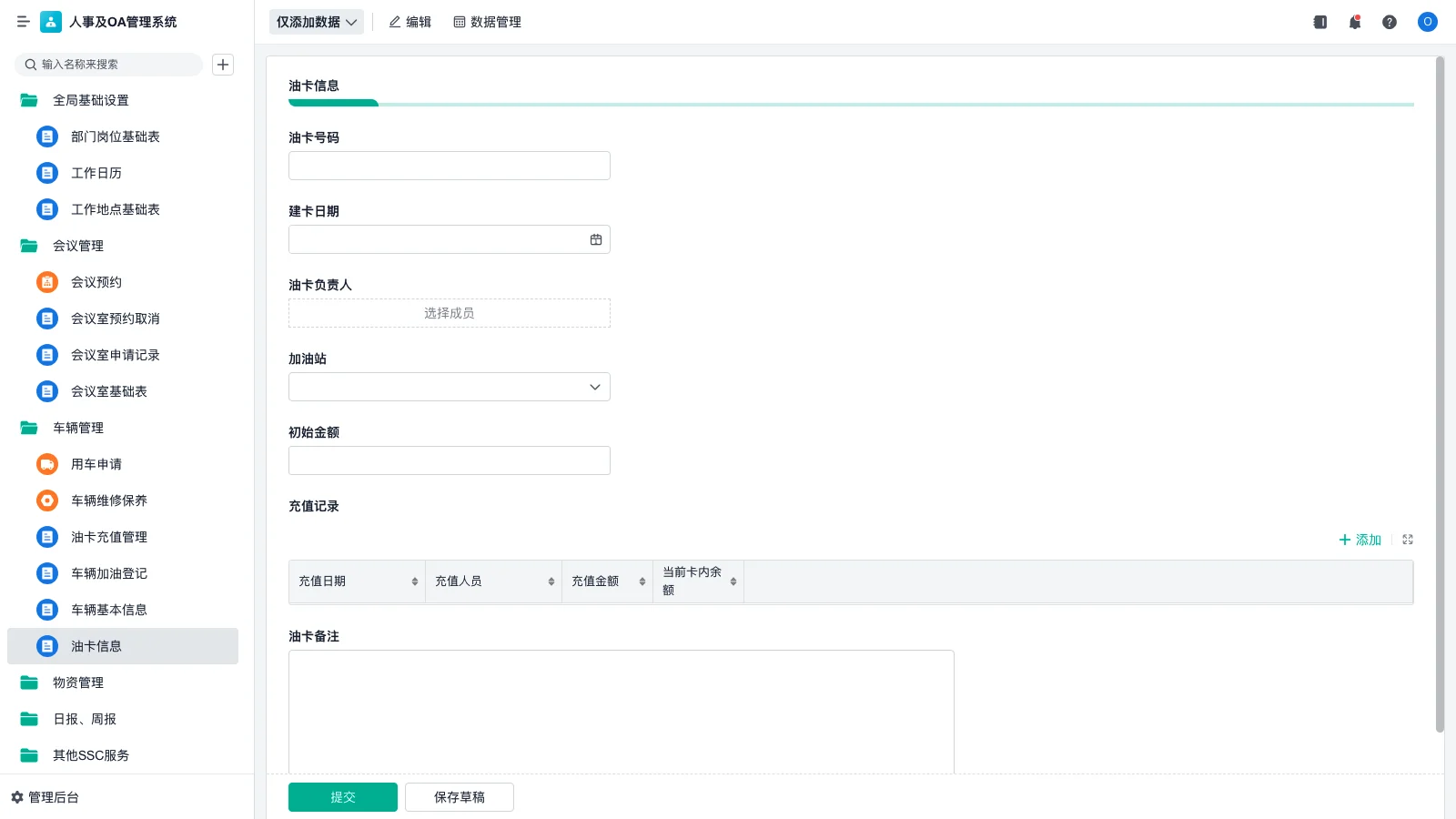Screen dimensions: 1456x819
Task: Open 数据管理 in the toolbar
Action: click(487, 22)
